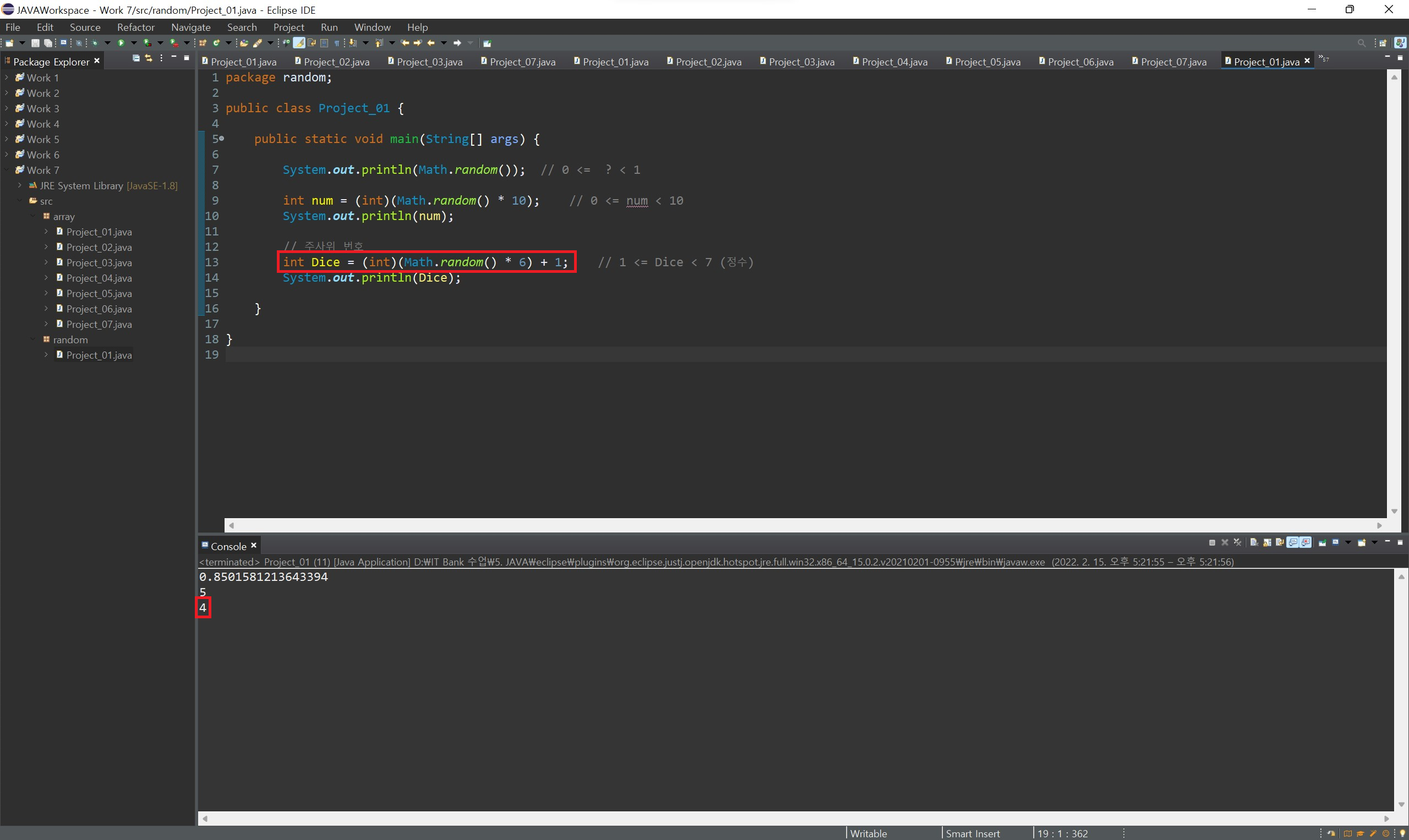1409x840 pixels.
Task: Expand the Work 3 project node
Action: 6,108
